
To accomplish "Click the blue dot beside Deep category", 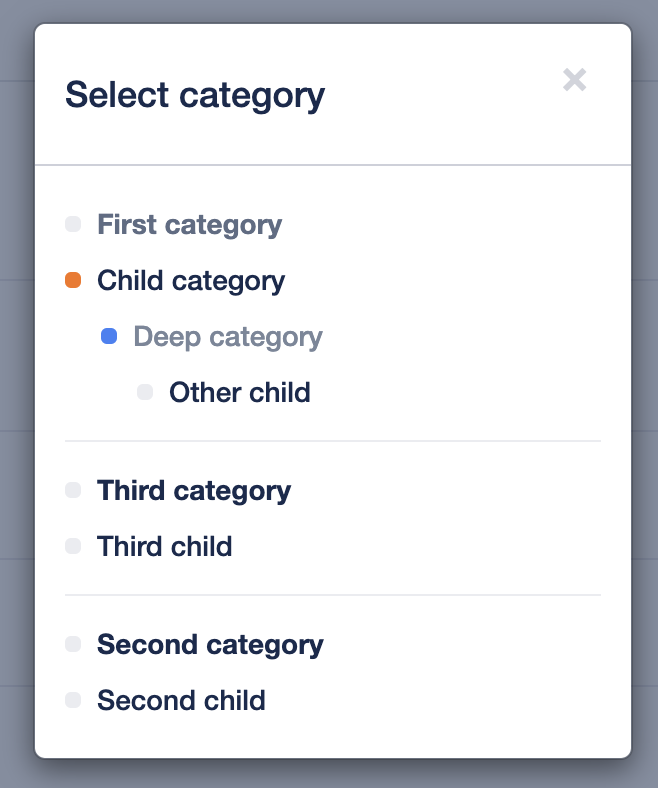I will click(109, 337).
